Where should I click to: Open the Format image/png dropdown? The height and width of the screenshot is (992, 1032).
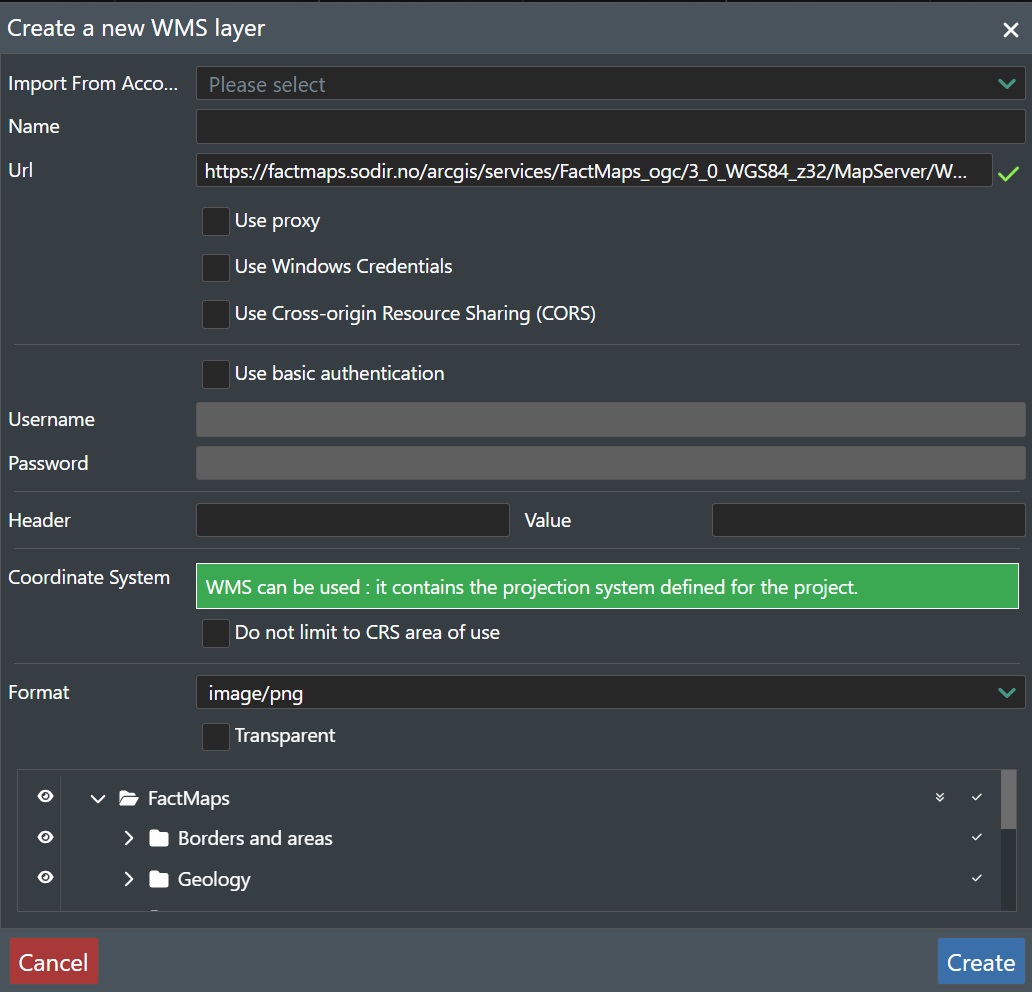[x=610, y=692]
